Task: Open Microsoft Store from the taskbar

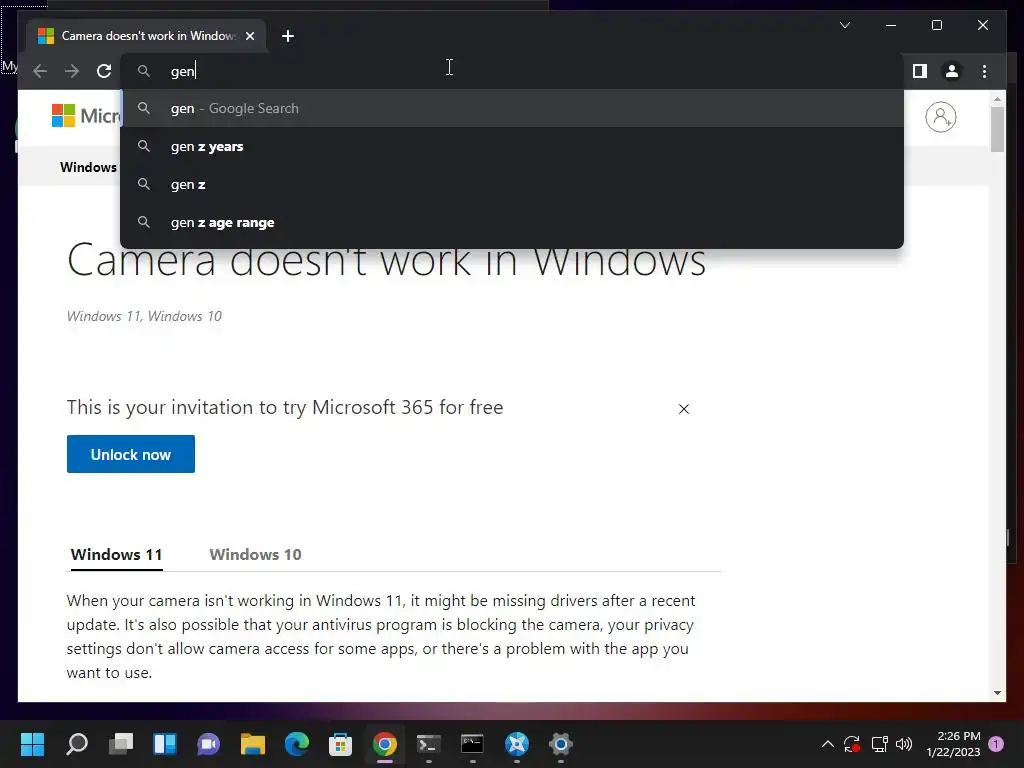Action: click(x=340, y=744)
